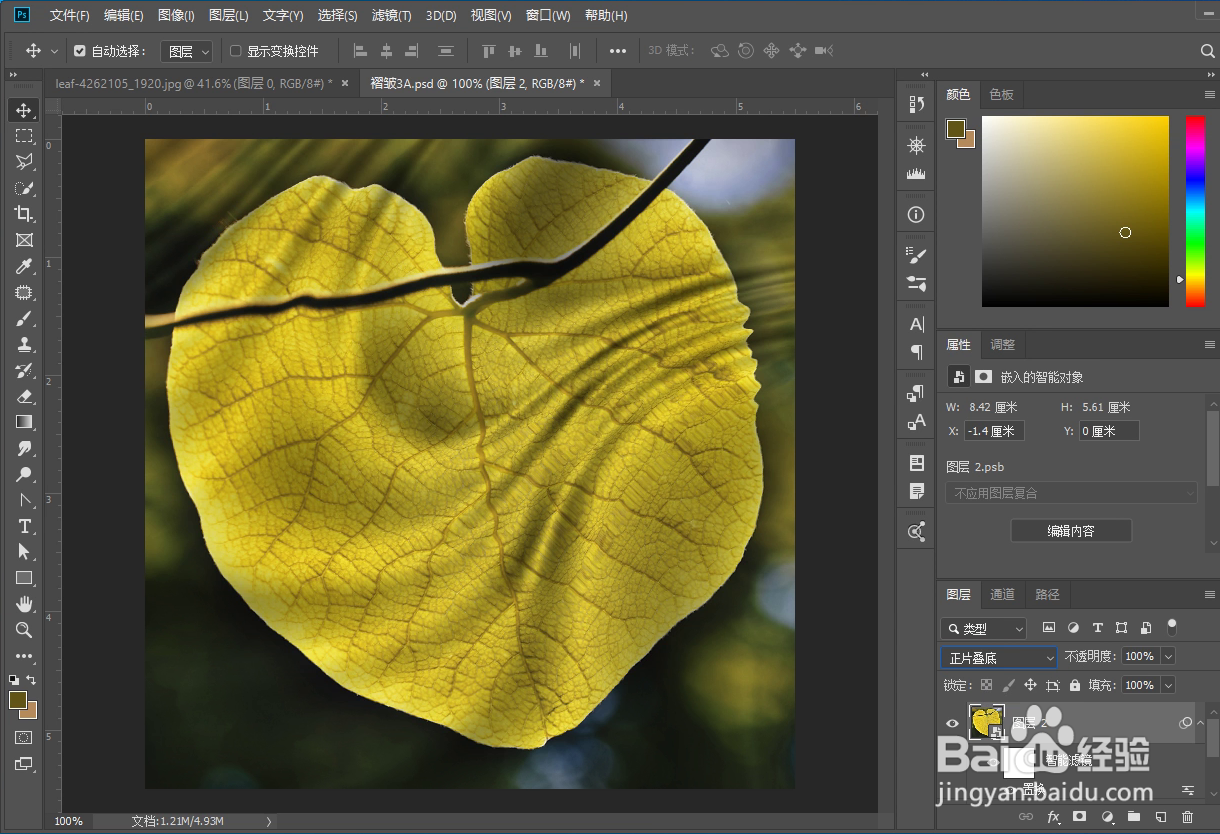1220x834 pixels.
Task: Select the Horizontal Type tool
Action: 24,526
